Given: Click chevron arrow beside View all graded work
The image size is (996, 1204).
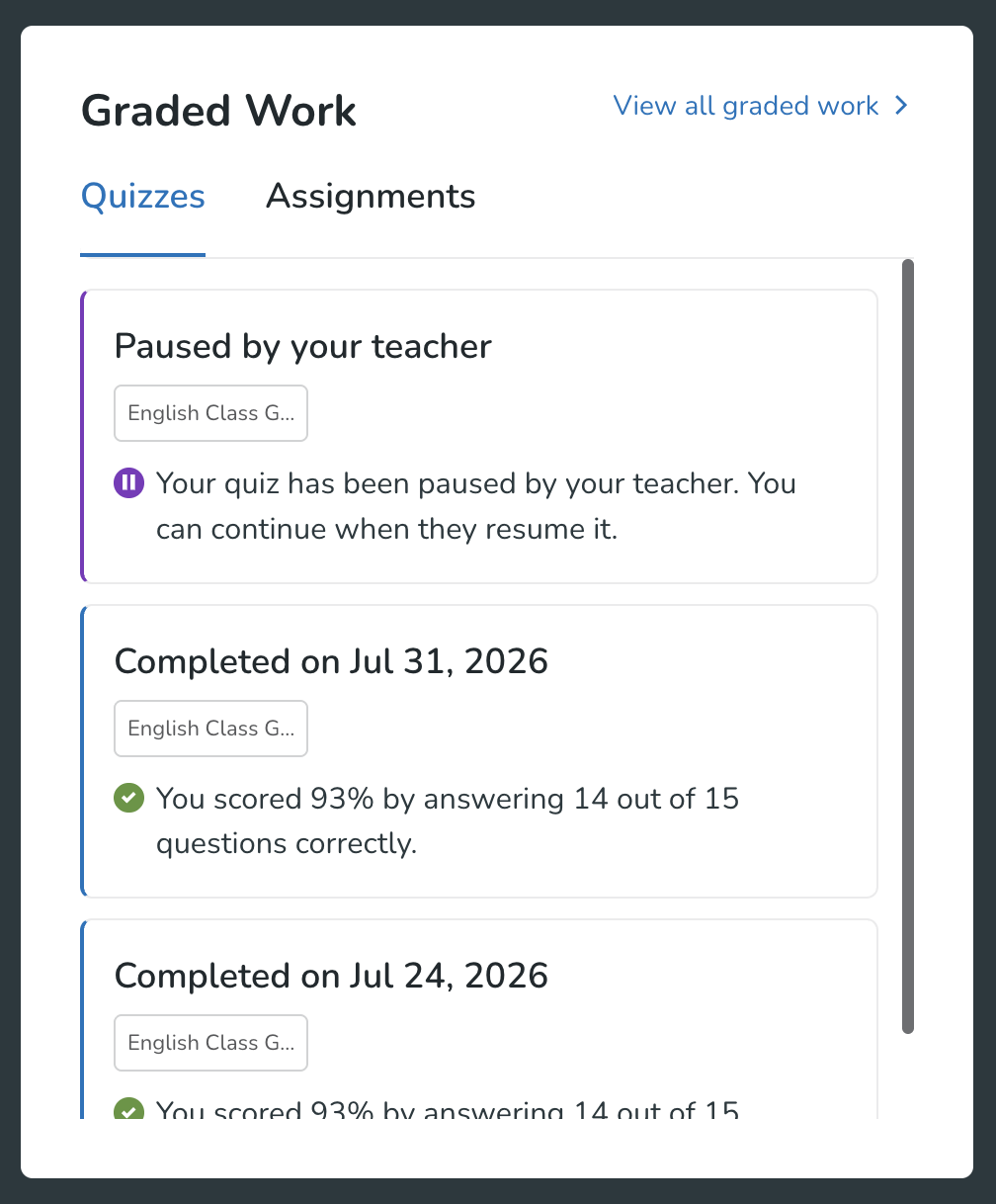Looking at the screenshot, I should click(900, 106).
